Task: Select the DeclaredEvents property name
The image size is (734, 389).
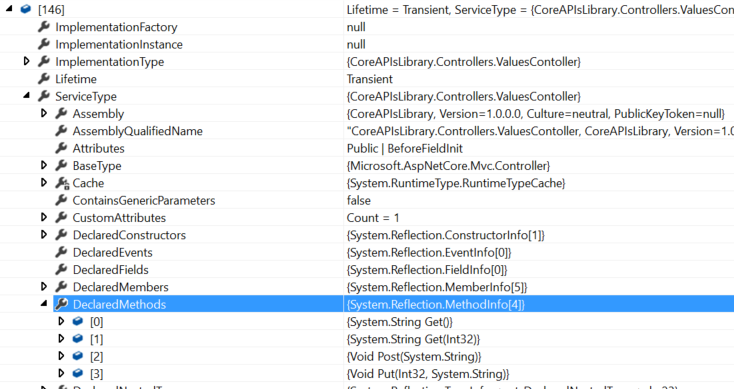Action: click(112, 252)
